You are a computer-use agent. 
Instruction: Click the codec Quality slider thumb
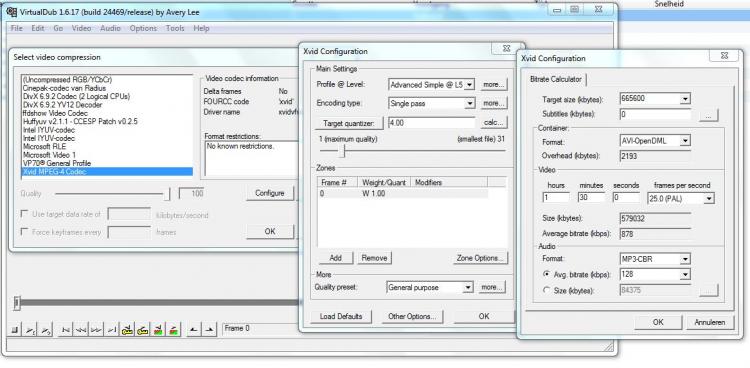pyautogui.click(x=167, y=194)
